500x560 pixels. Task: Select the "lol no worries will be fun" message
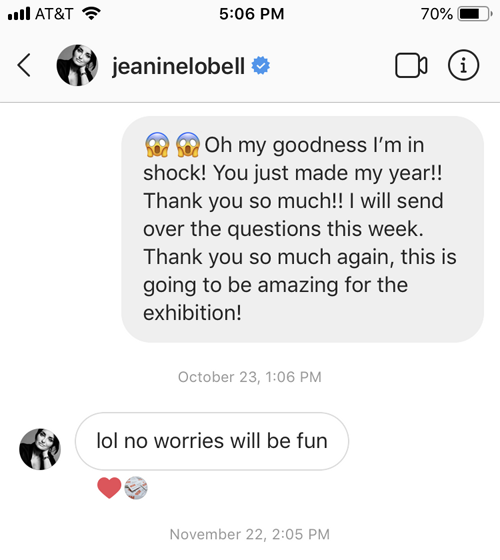(212, 441)
